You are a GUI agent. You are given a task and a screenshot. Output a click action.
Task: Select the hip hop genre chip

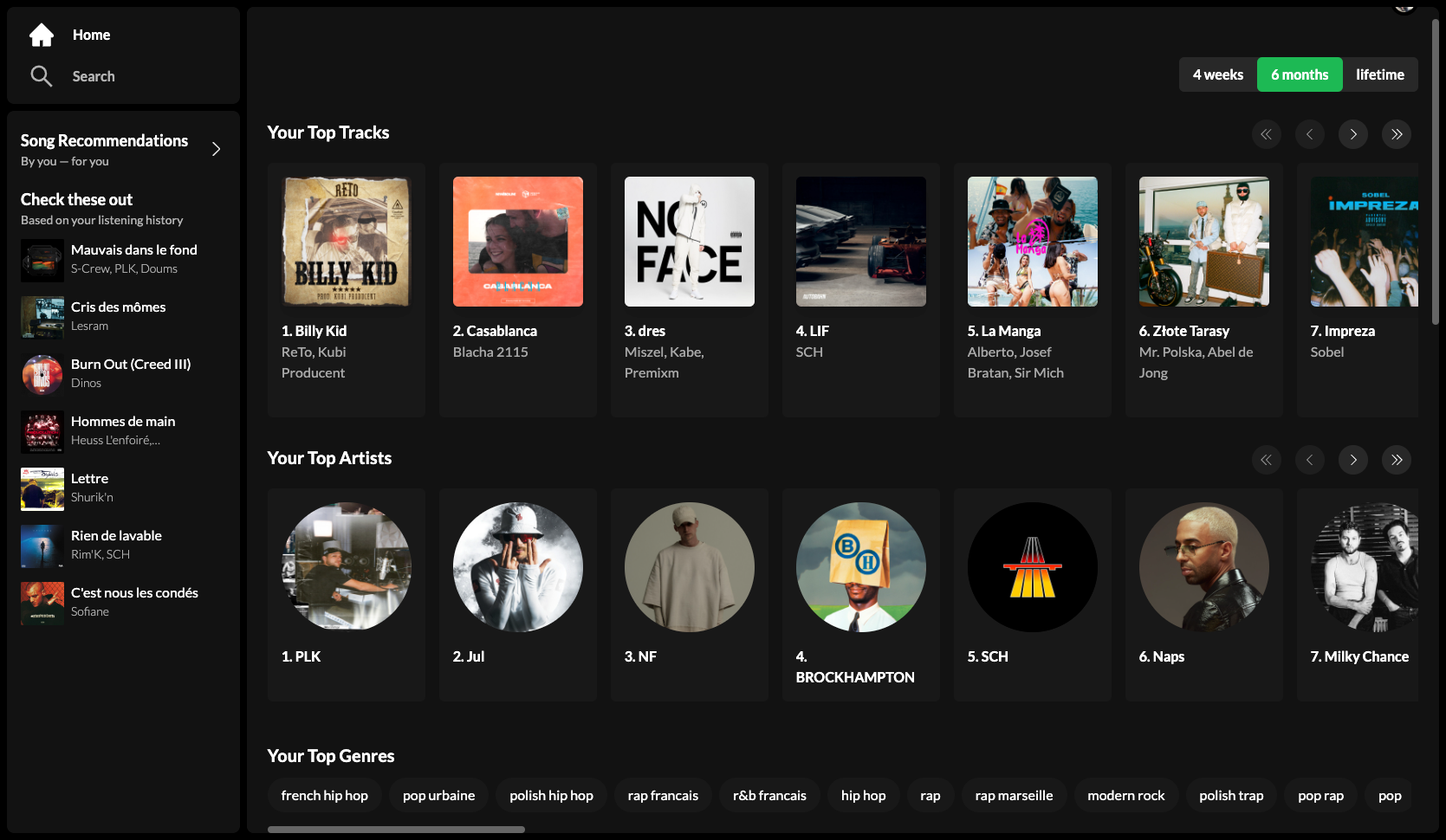click(x=863, y=795)
